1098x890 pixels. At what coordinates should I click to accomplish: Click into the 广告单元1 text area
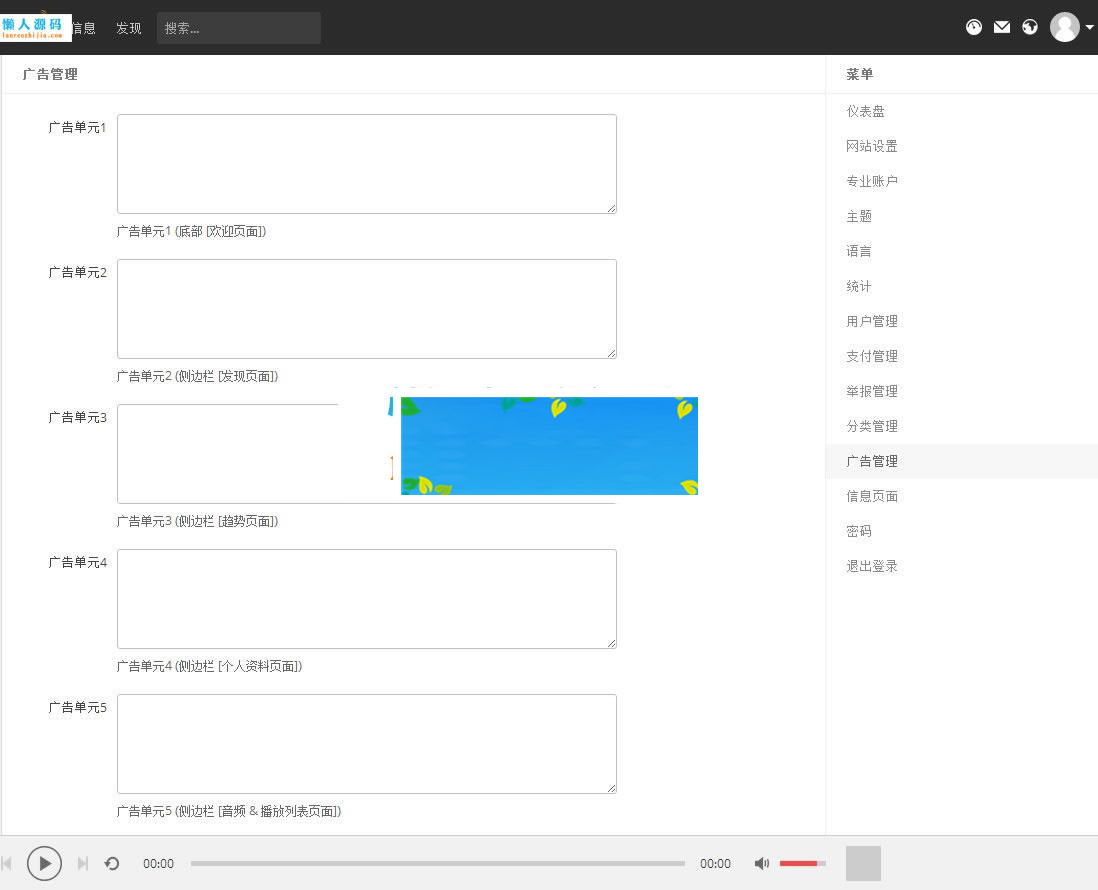click(366, 164)
